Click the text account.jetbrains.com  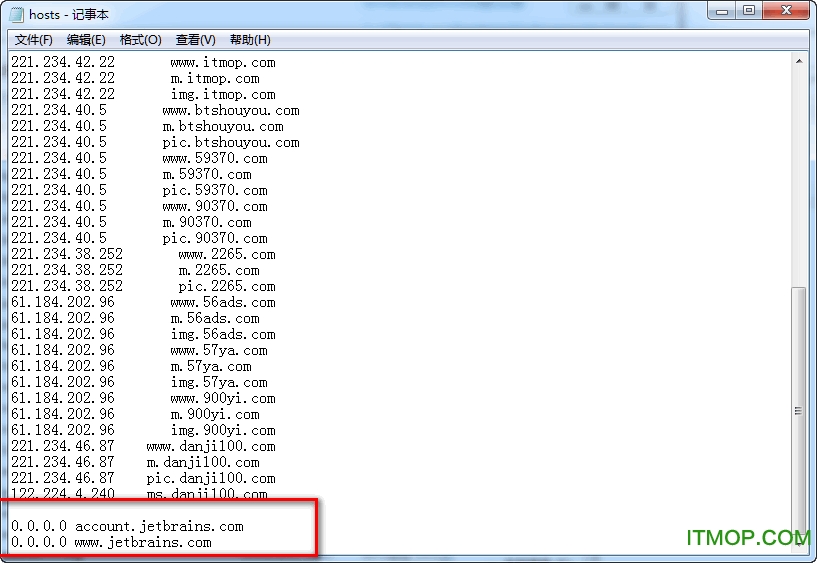pyautogui.click(x=159, y=527)
